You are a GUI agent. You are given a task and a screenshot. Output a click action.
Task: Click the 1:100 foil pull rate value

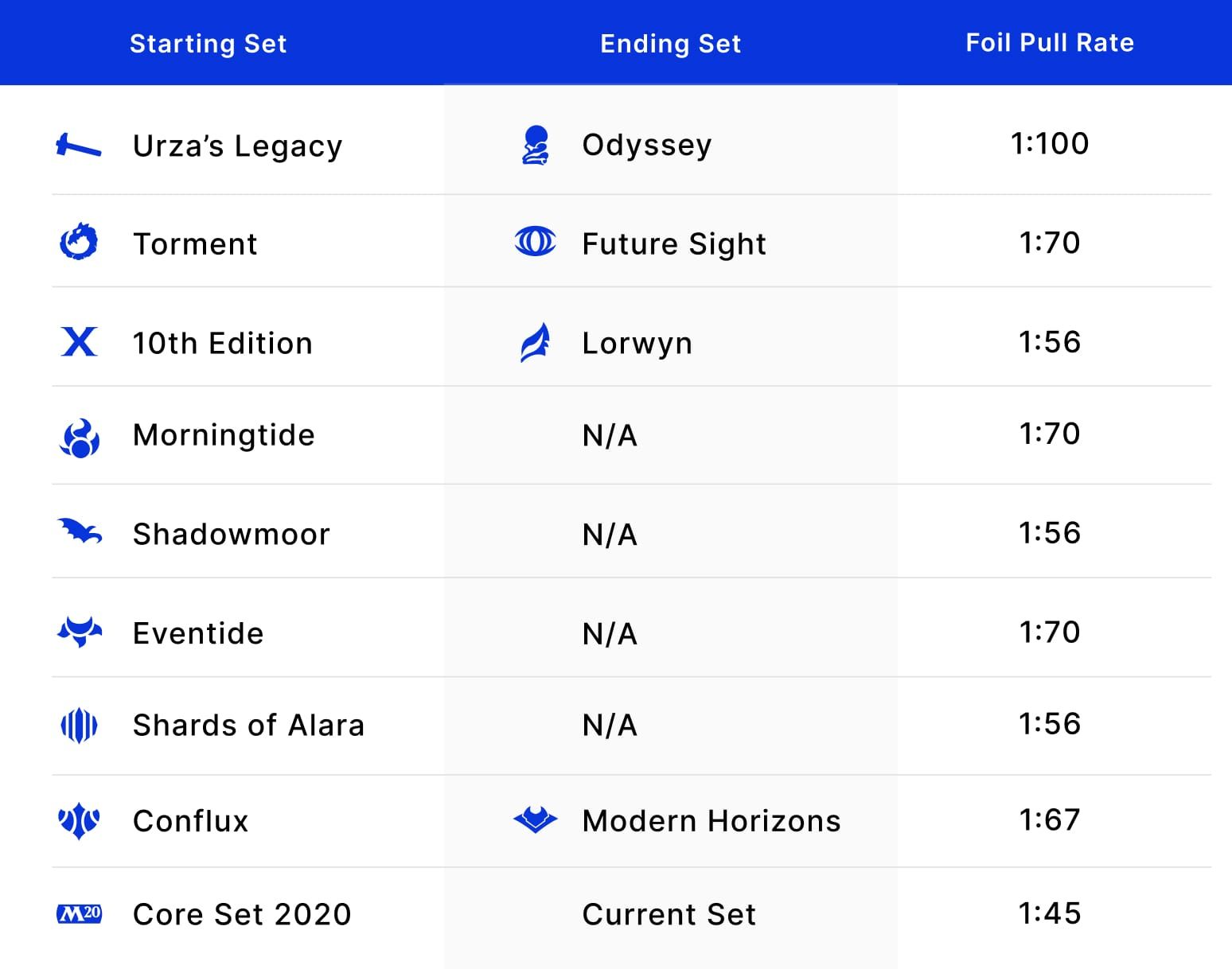point(1050,143)
